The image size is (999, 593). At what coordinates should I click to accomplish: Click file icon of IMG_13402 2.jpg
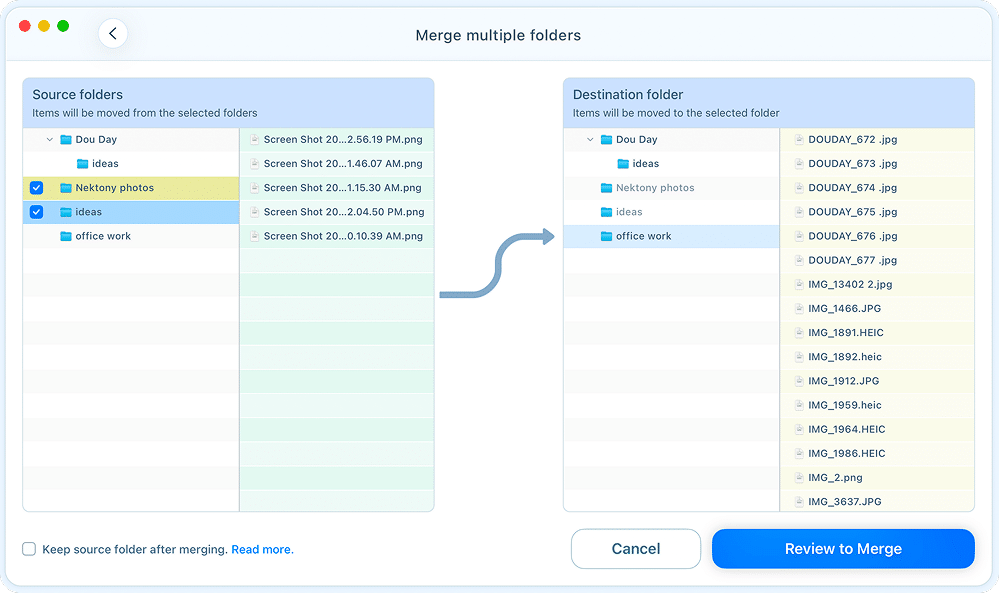(x=799, y=285)
